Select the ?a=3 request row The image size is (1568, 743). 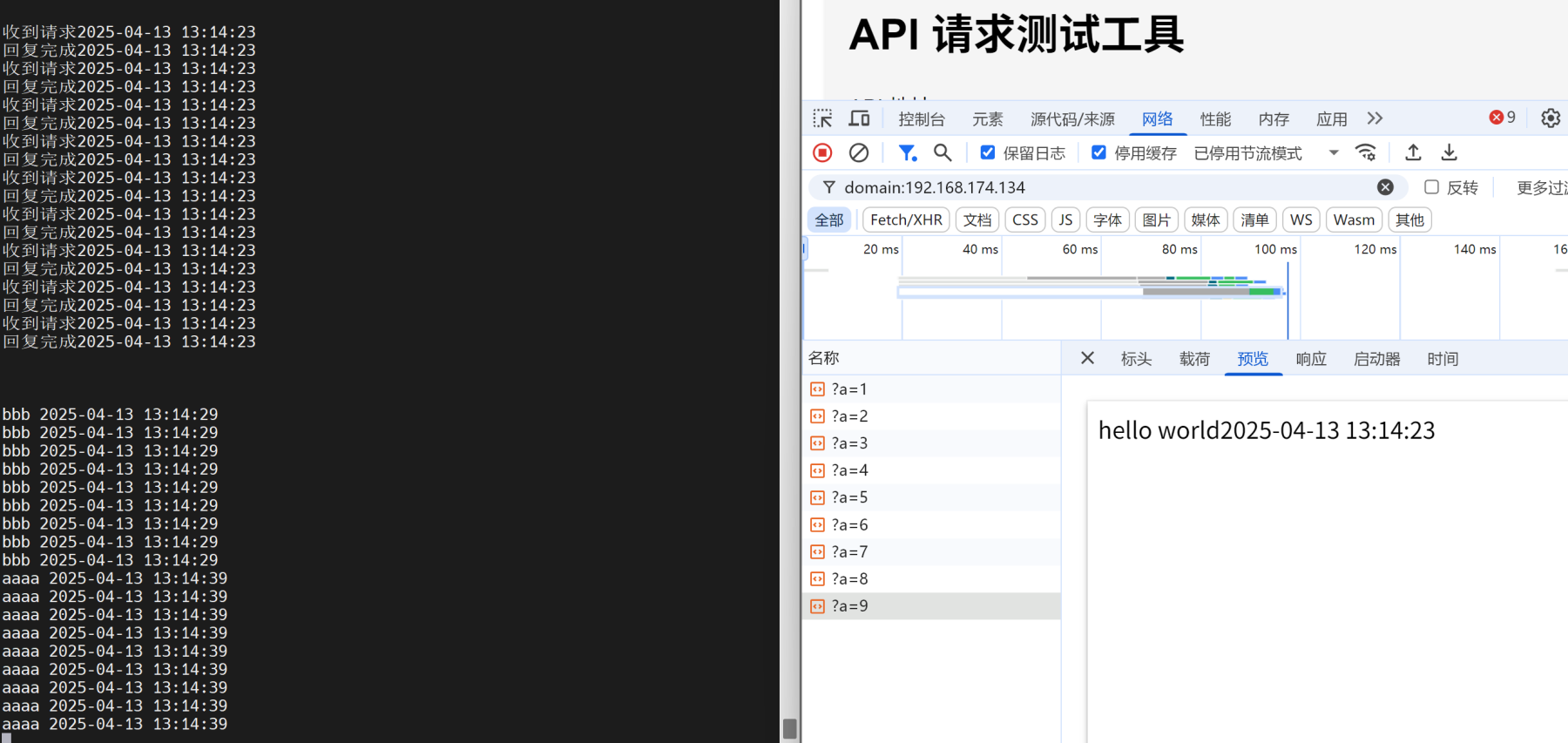[x=931, y=443]
